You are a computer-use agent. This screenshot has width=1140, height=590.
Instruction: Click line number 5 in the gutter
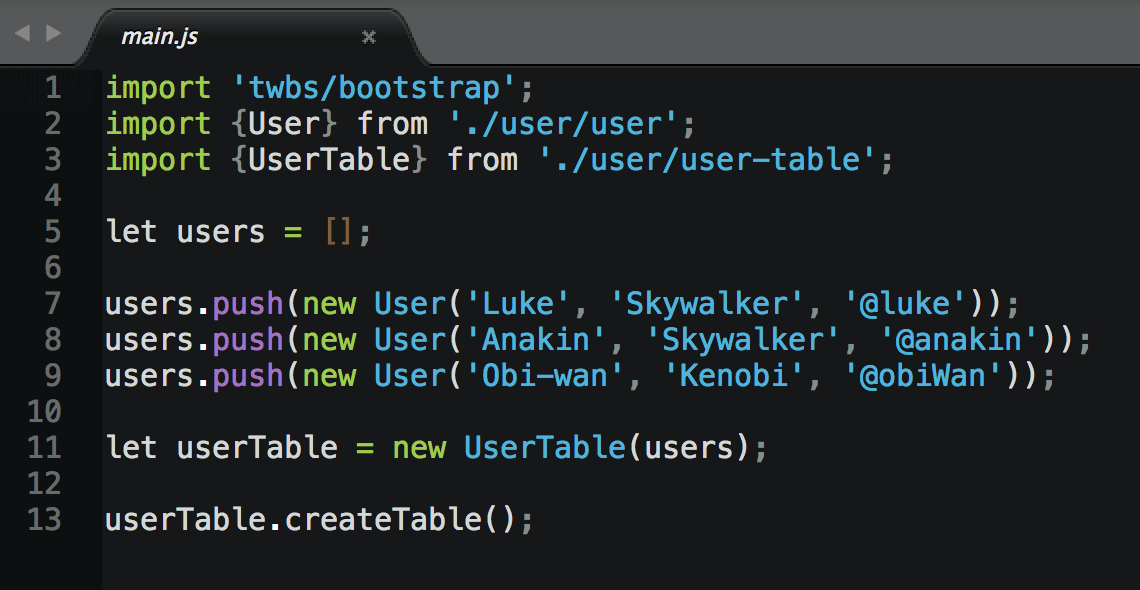[52, 232]
